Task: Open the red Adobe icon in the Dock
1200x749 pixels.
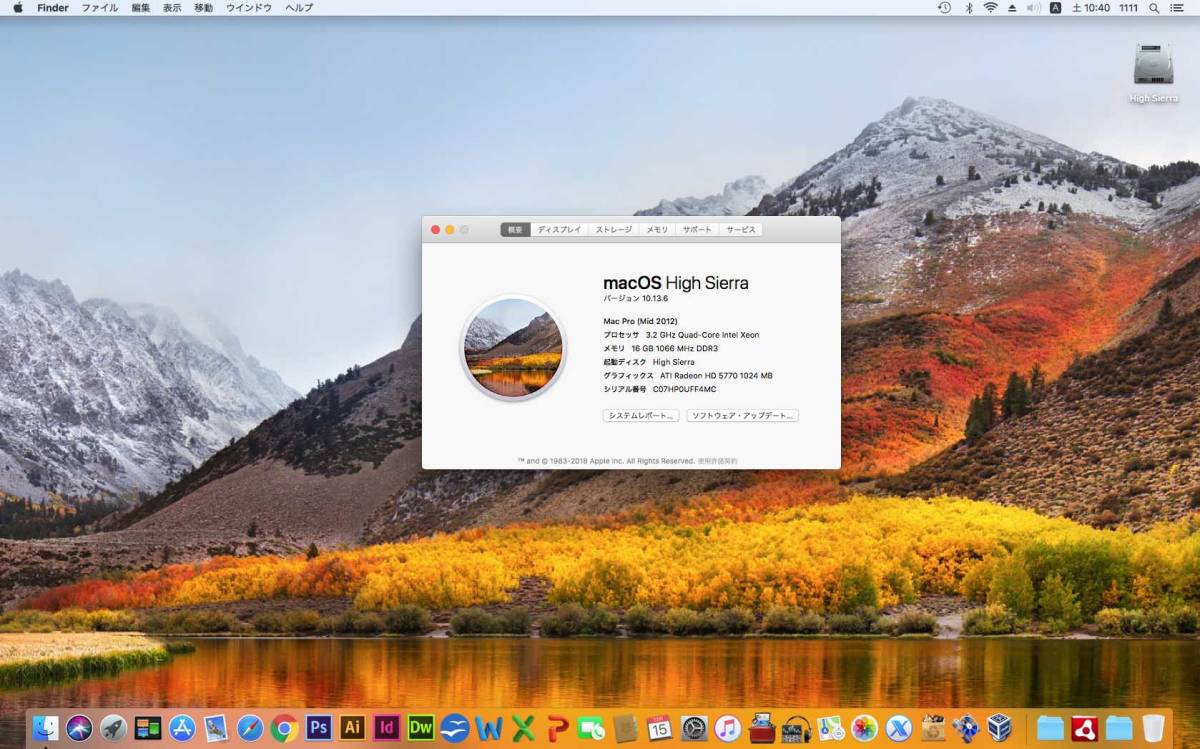Action: click(1085, 728)
